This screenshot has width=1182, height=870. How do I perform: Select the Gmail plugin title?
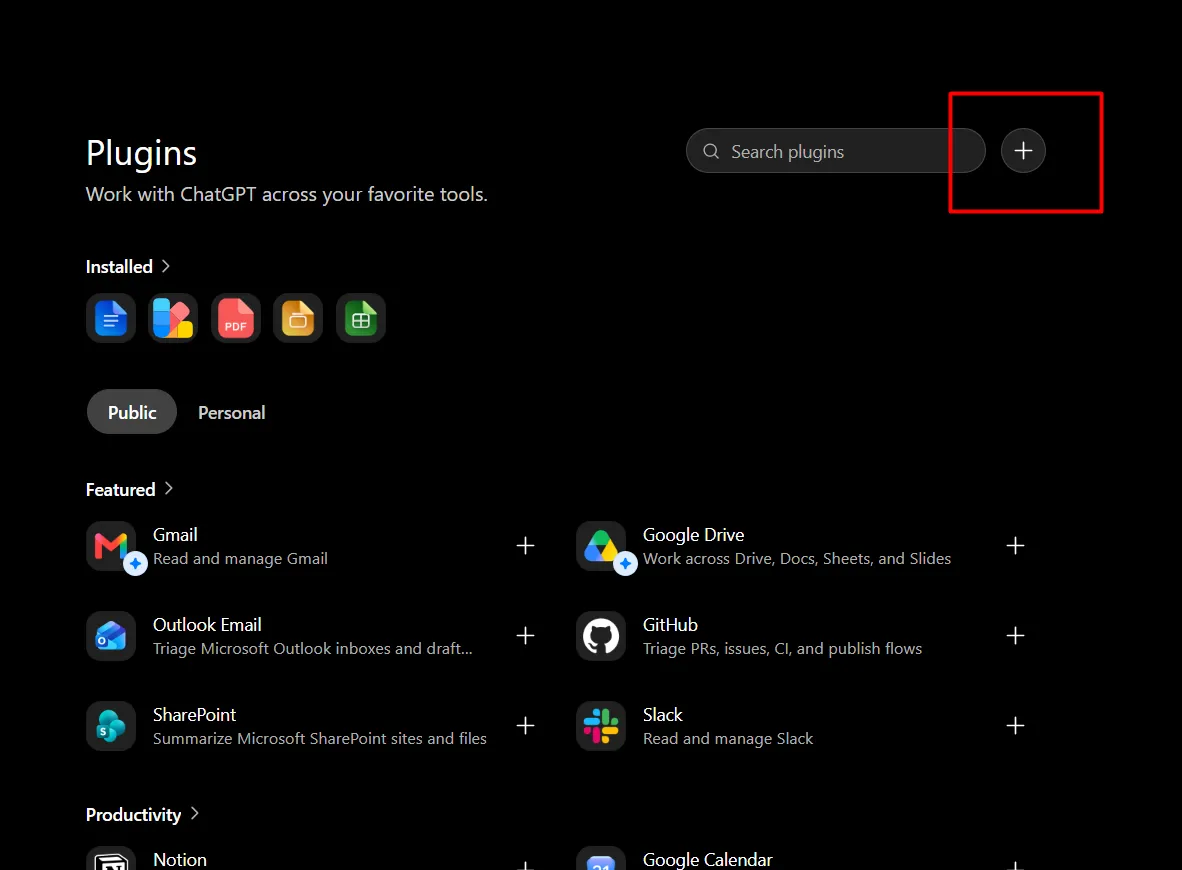point(175,535)
